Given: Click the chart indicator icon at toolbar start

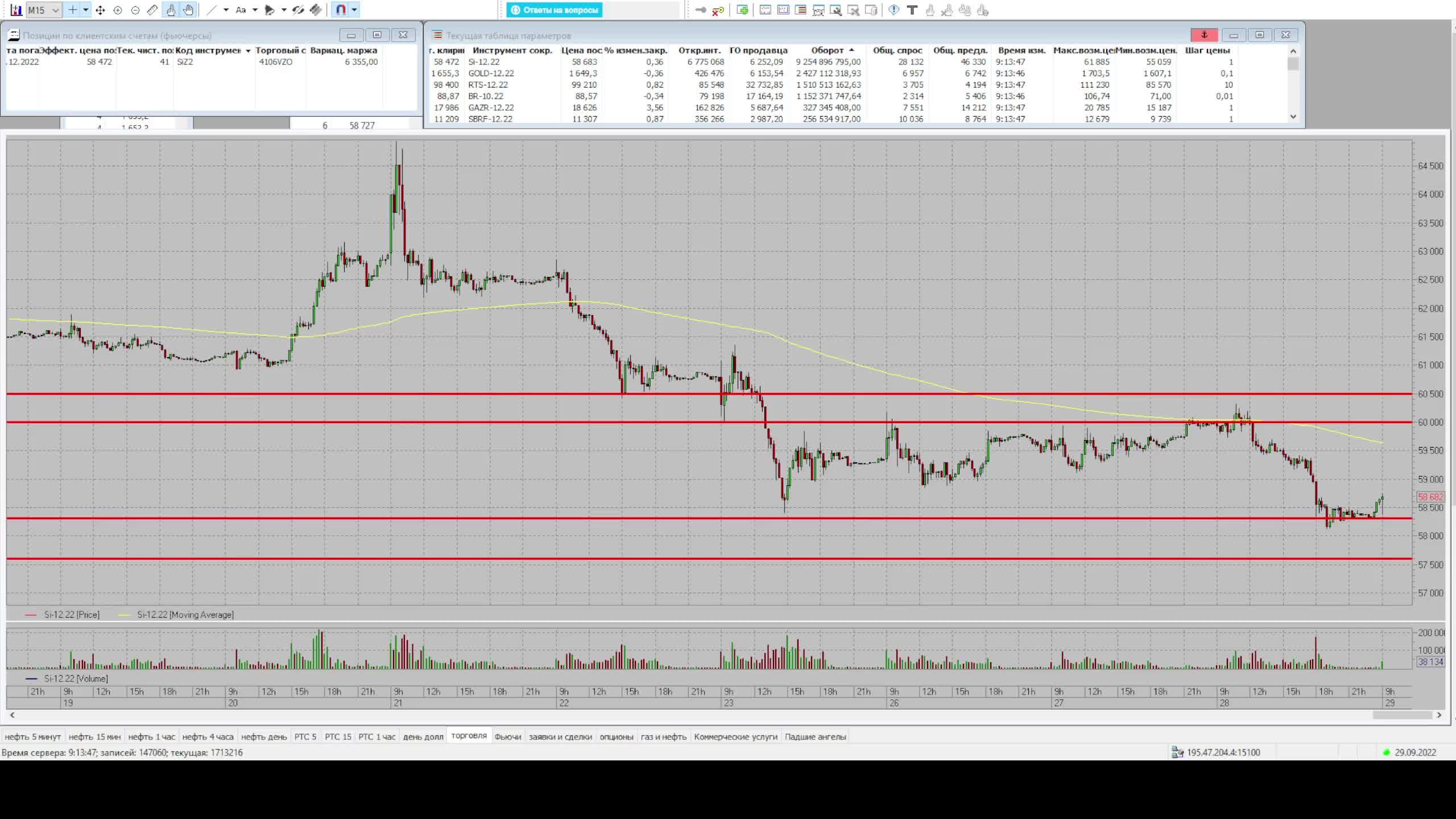Looking at the screenshot, I should [x=16, y=10].
